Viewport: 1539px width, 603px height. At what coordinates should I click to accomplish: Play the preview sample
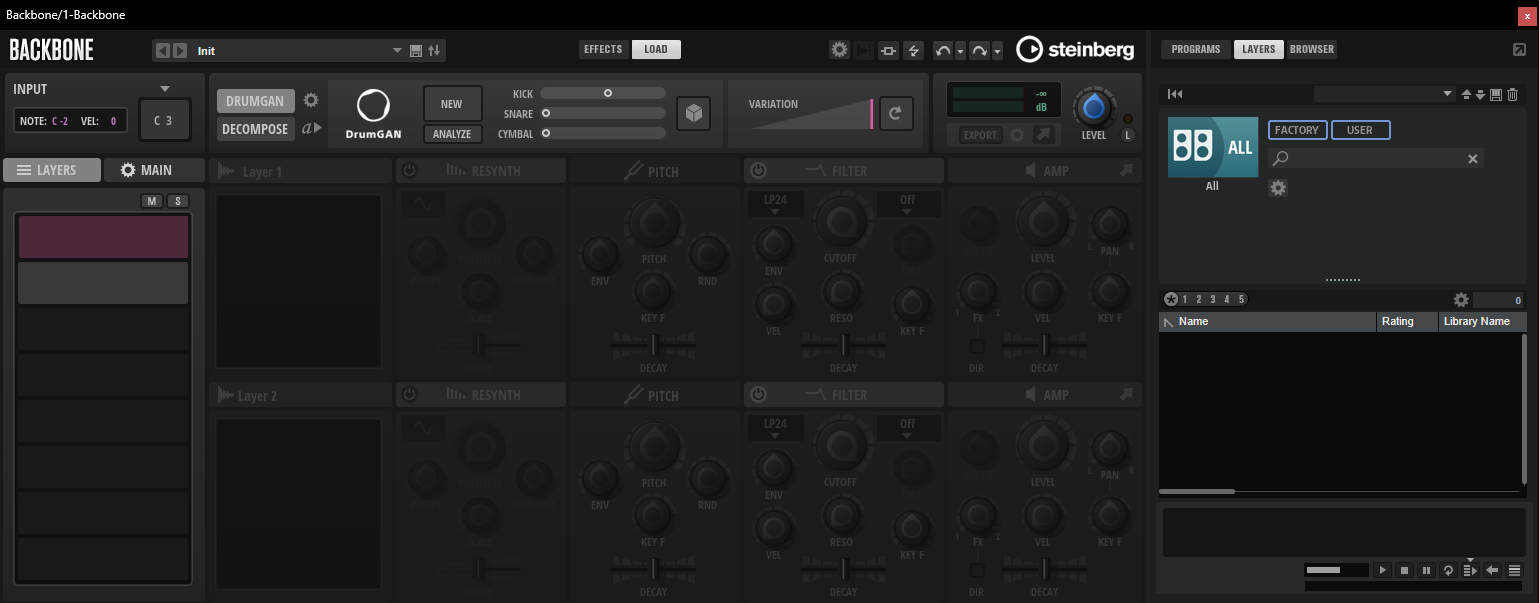coord(1382,570)
